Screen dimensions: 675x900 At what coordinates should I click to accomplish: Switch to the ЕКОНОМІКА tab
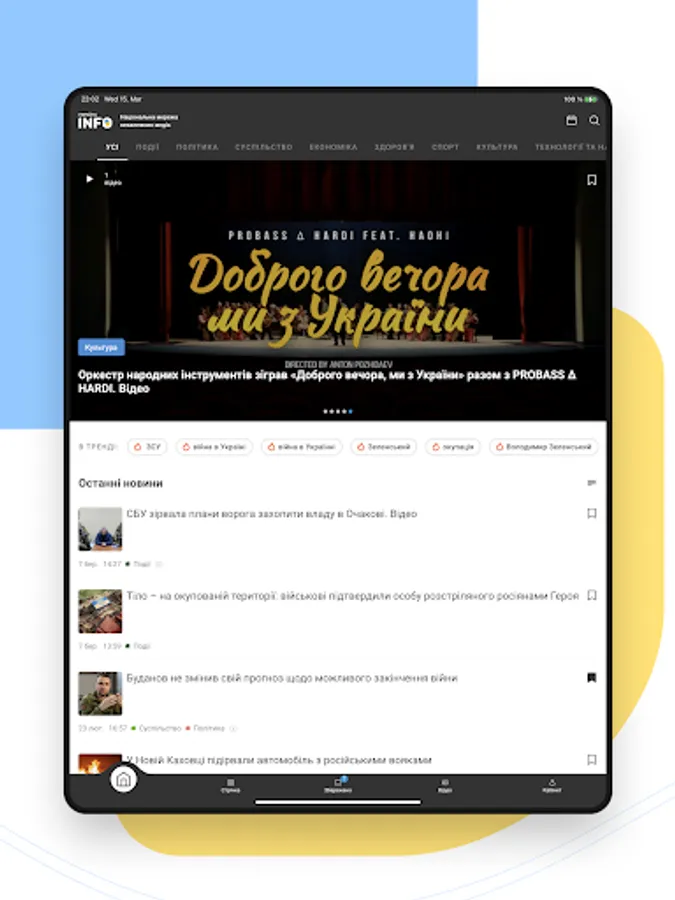point(333,147)
